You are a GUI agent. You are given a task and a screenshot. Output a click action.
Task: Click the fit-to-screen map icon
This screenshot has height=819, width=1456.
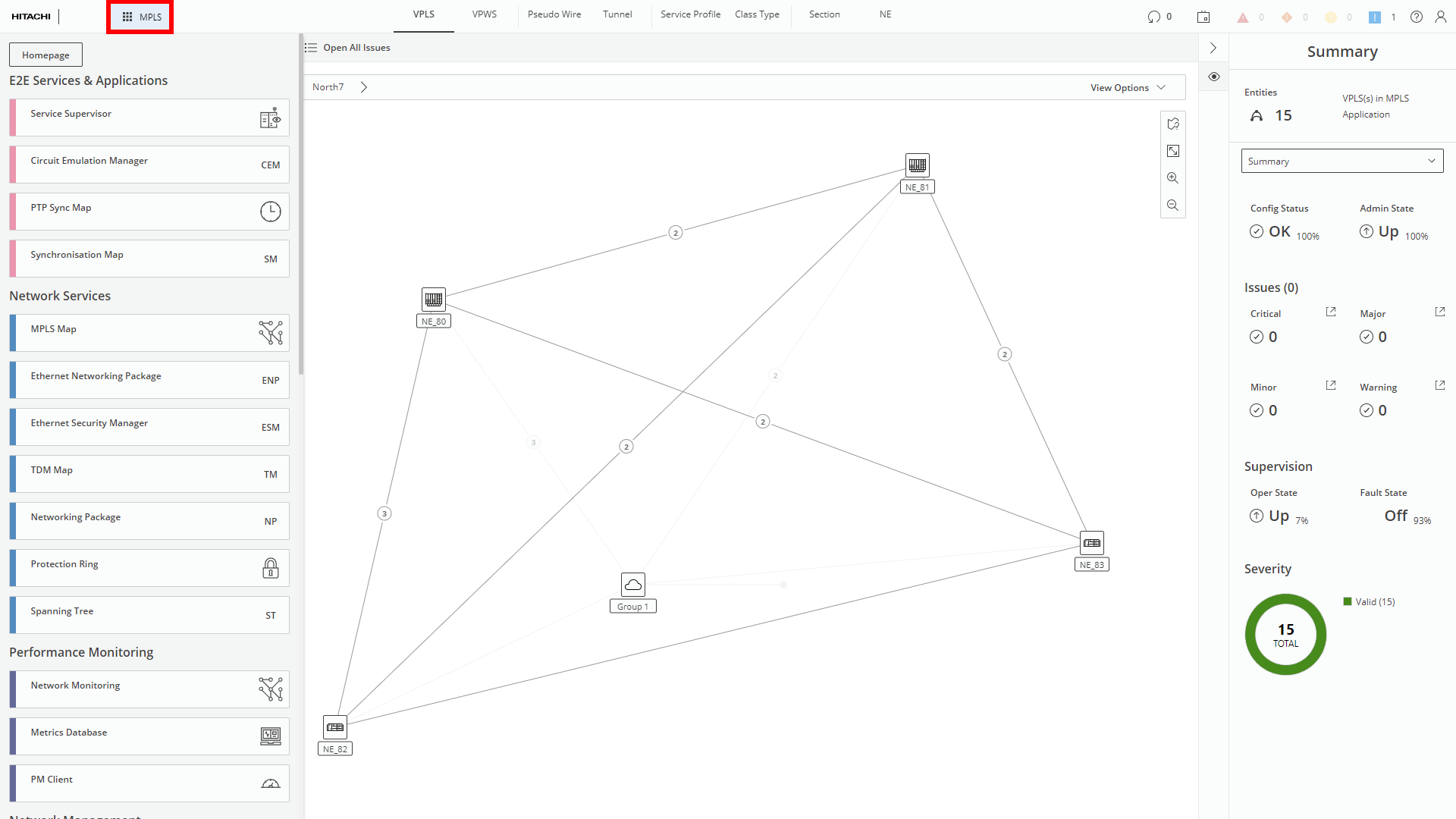click(x=1172, y=151)
